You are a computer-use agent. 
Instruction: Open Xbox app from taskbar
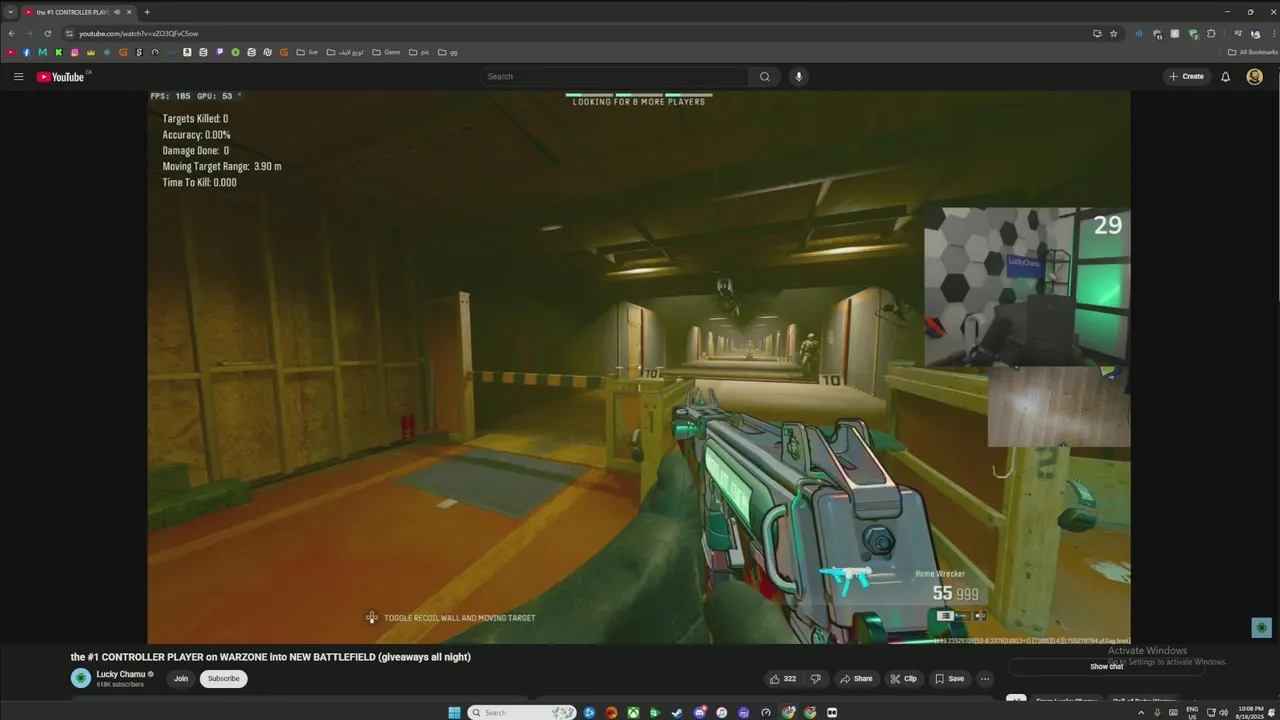[633, 712]
